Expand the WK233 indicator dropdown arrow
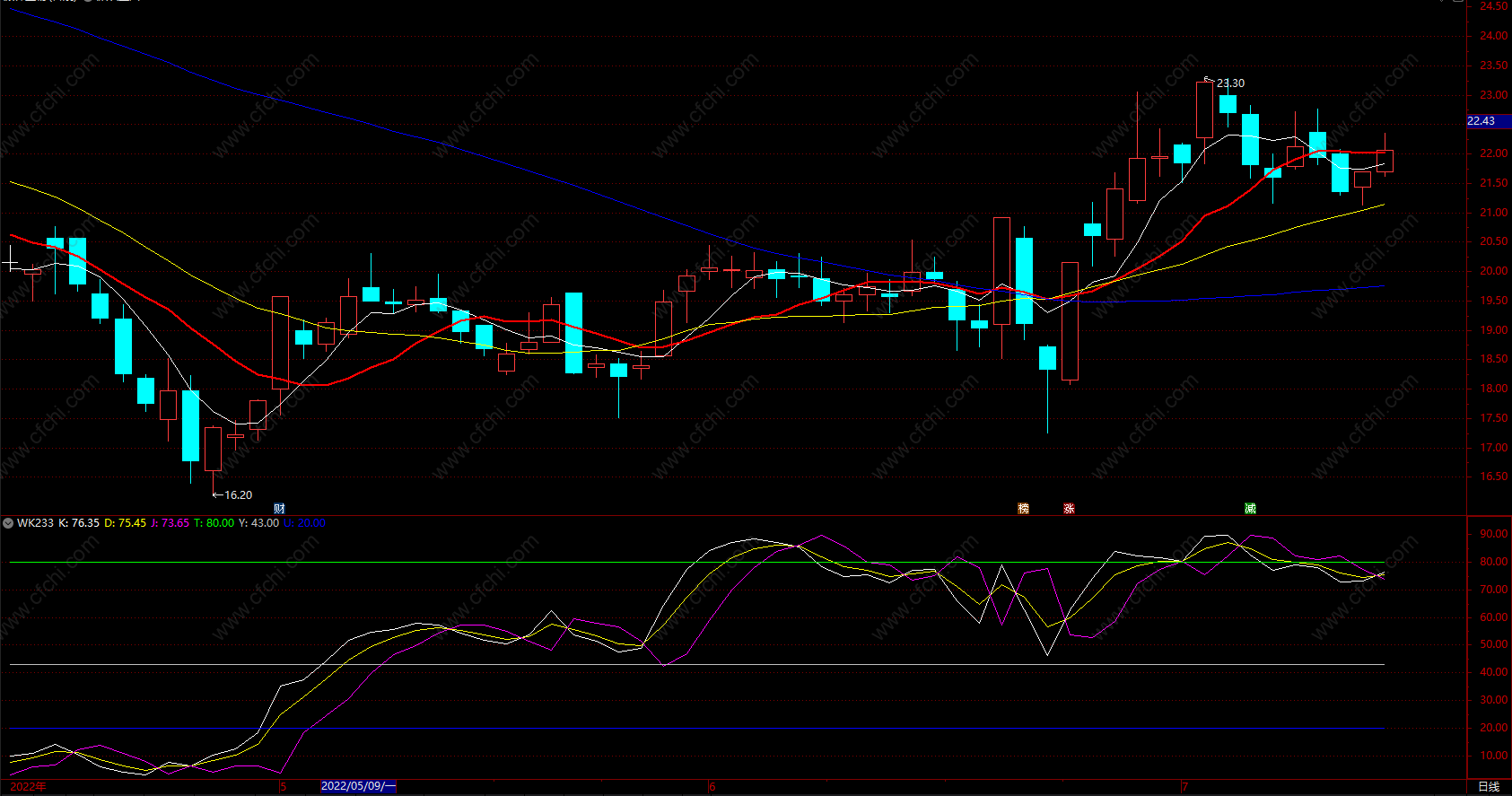Viewport: 1512px width, 796px height. pyautogui.click(x=8, y=523)
